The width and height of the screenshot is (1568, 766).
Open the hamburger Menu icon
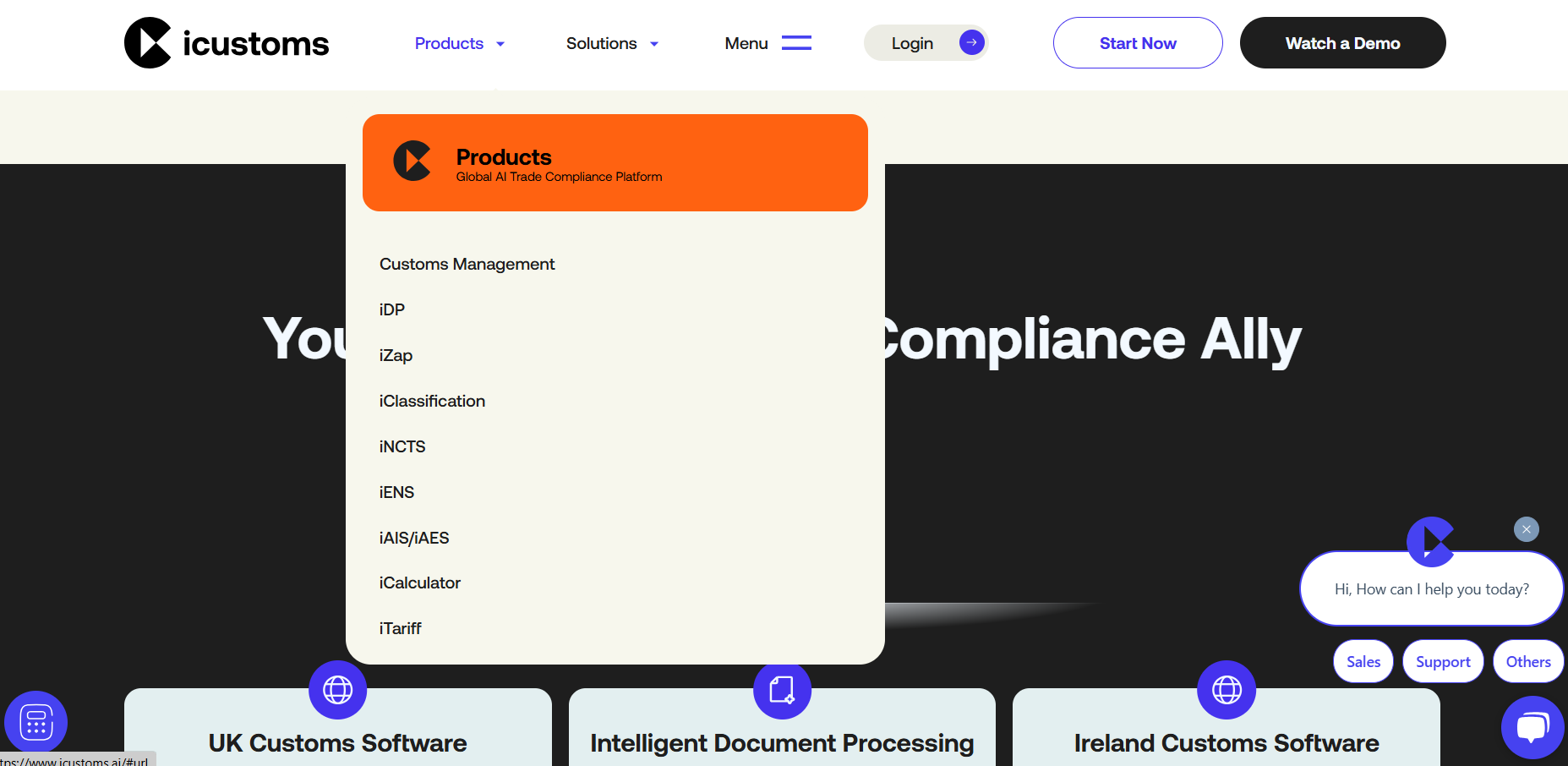[796, 43]
